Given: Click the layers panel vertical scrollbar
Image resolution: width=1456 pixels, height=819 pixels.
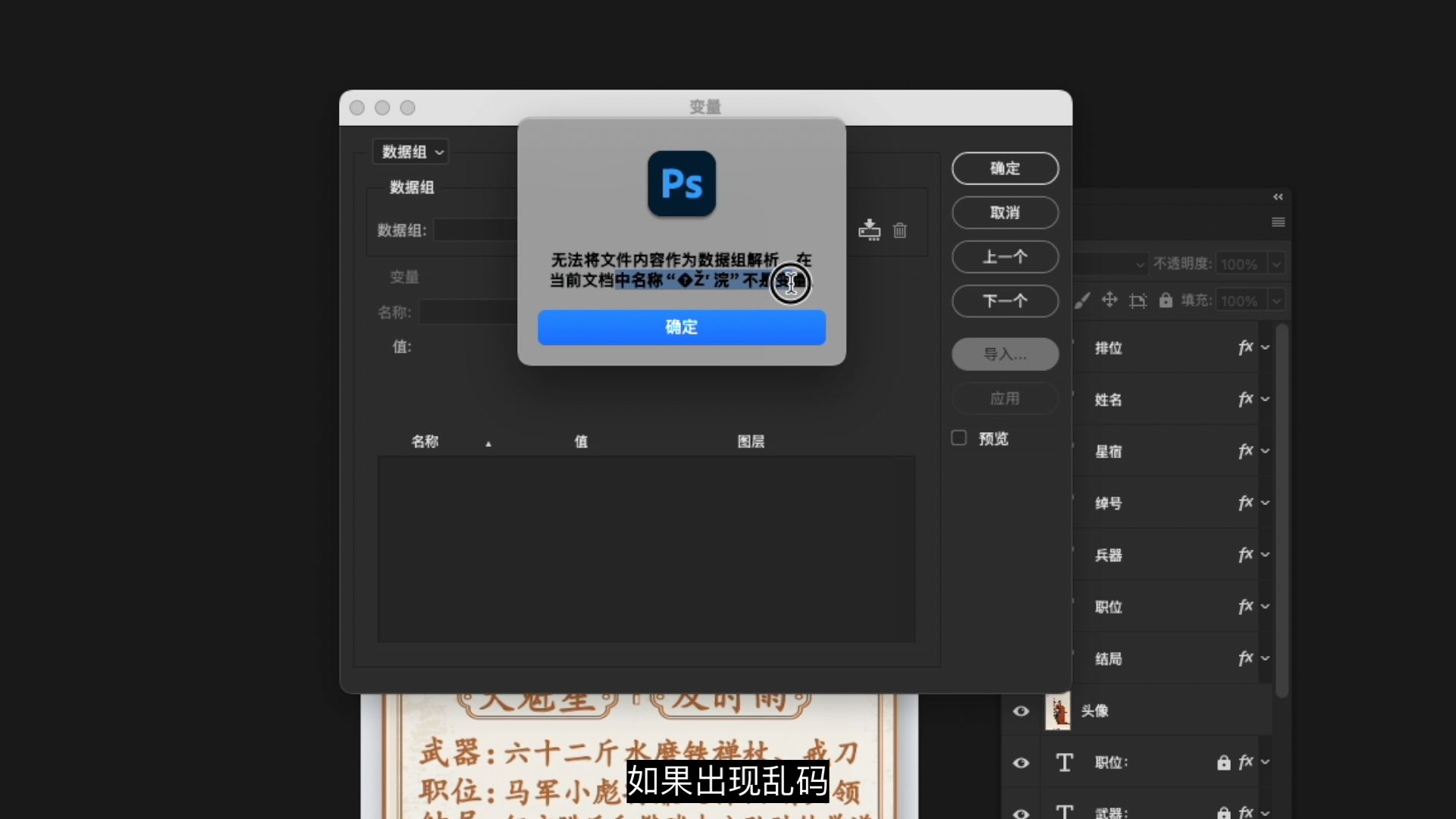Looking at the screenshot, I should coord(1282,510).
